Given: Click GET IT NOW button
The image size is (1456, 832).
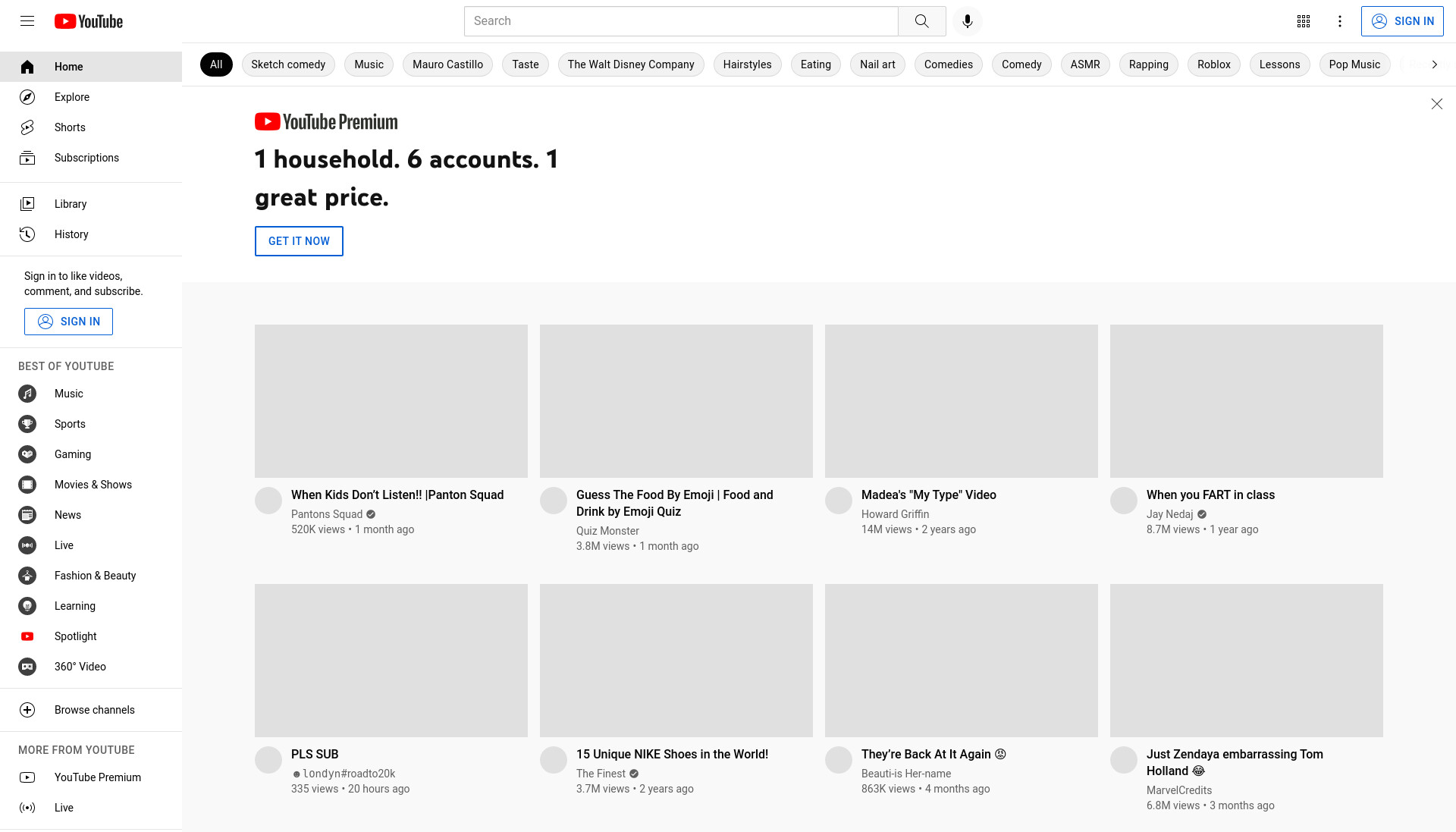Looking at the screenshot, I should click(x=299, y=241).
